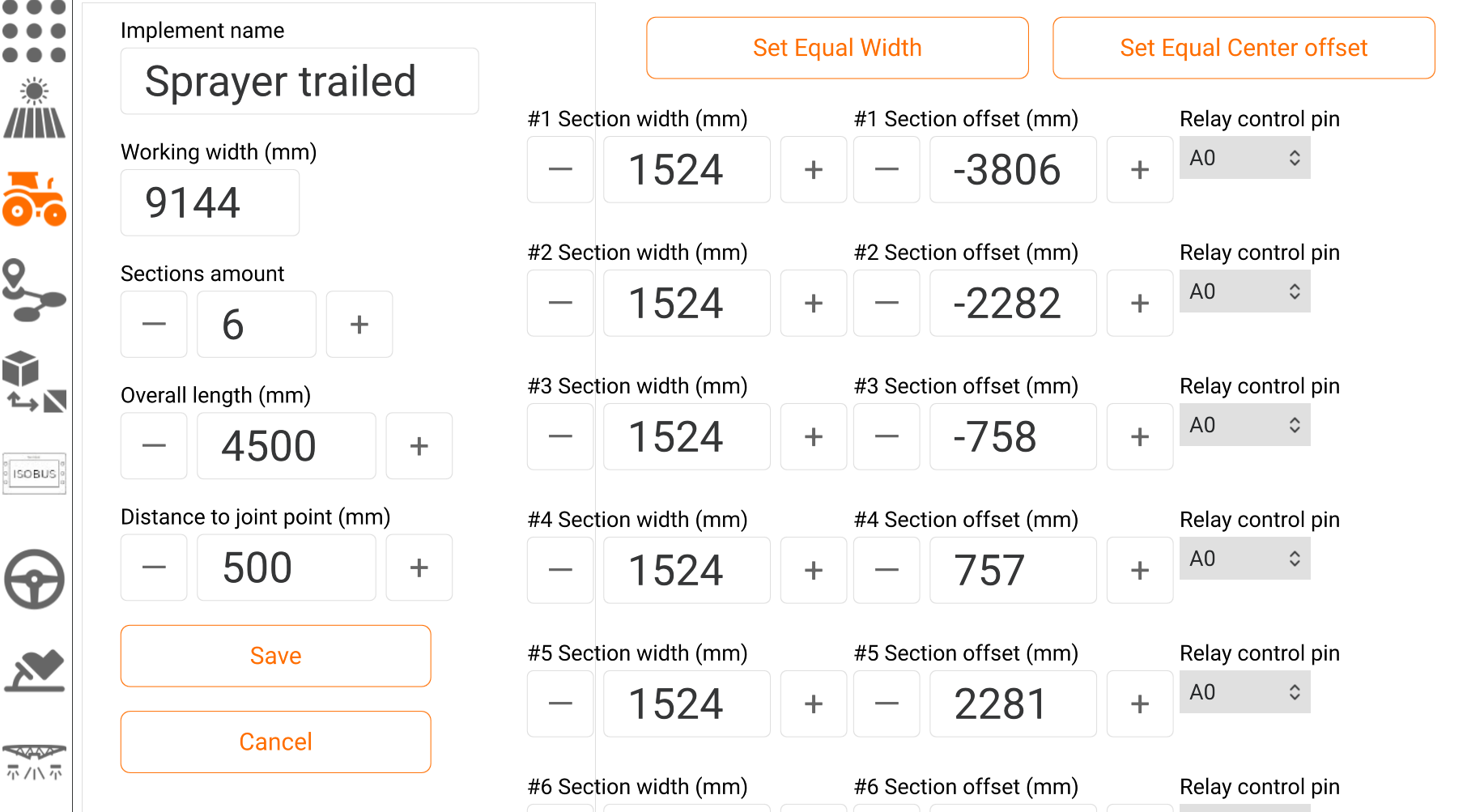Screen dimensions: 1467x812
Task: Save the implement settings
Action: [x=275, y=656]
